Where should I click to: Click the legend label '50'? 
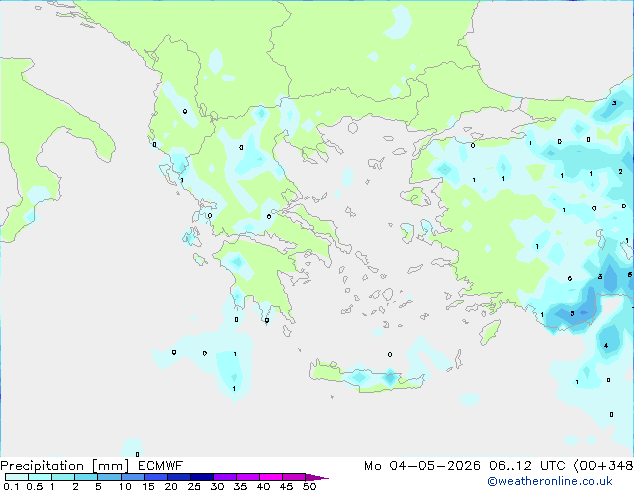pos(309,486)
